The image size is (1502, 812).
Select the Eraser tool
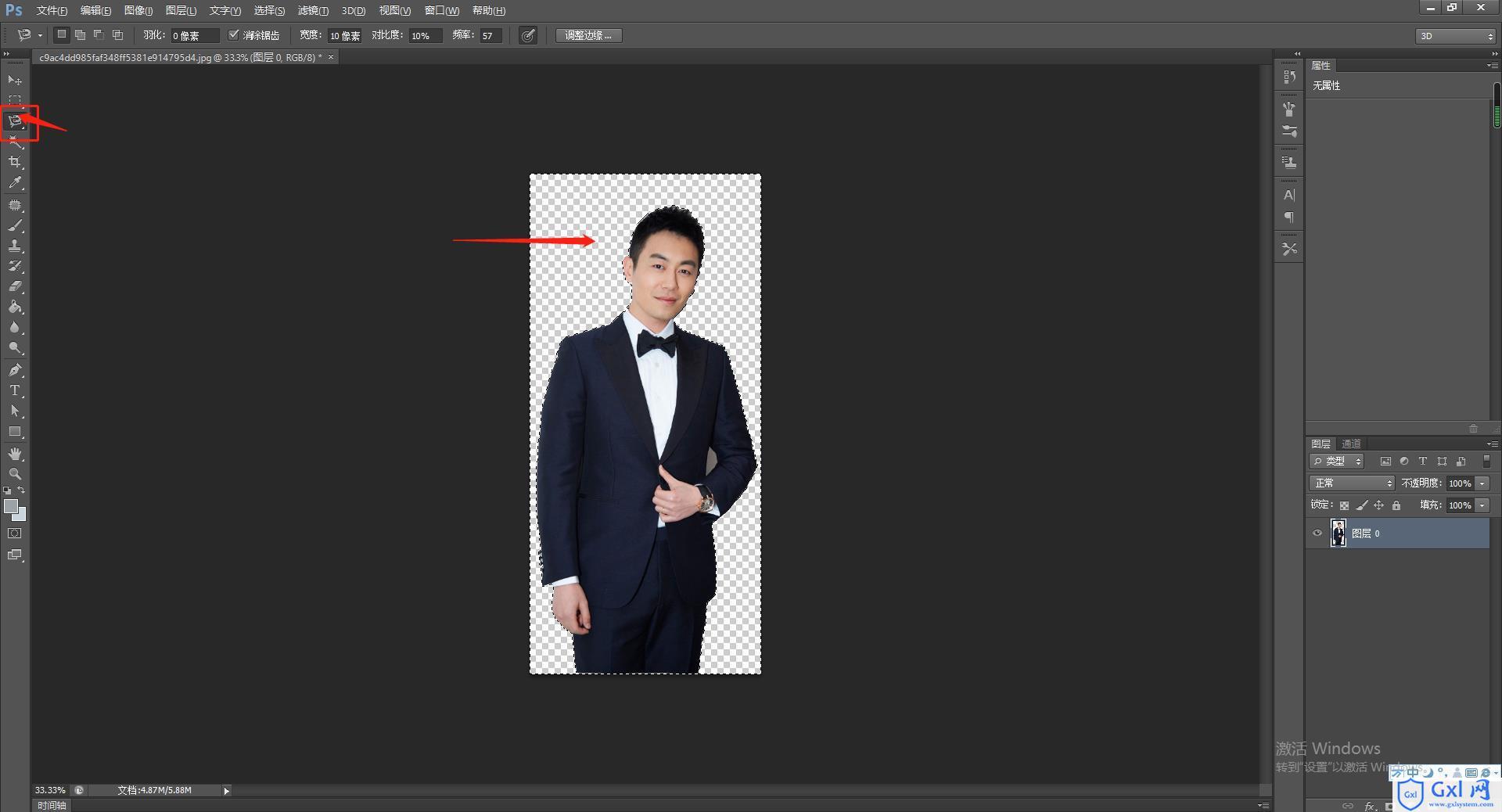pos(15,286)
